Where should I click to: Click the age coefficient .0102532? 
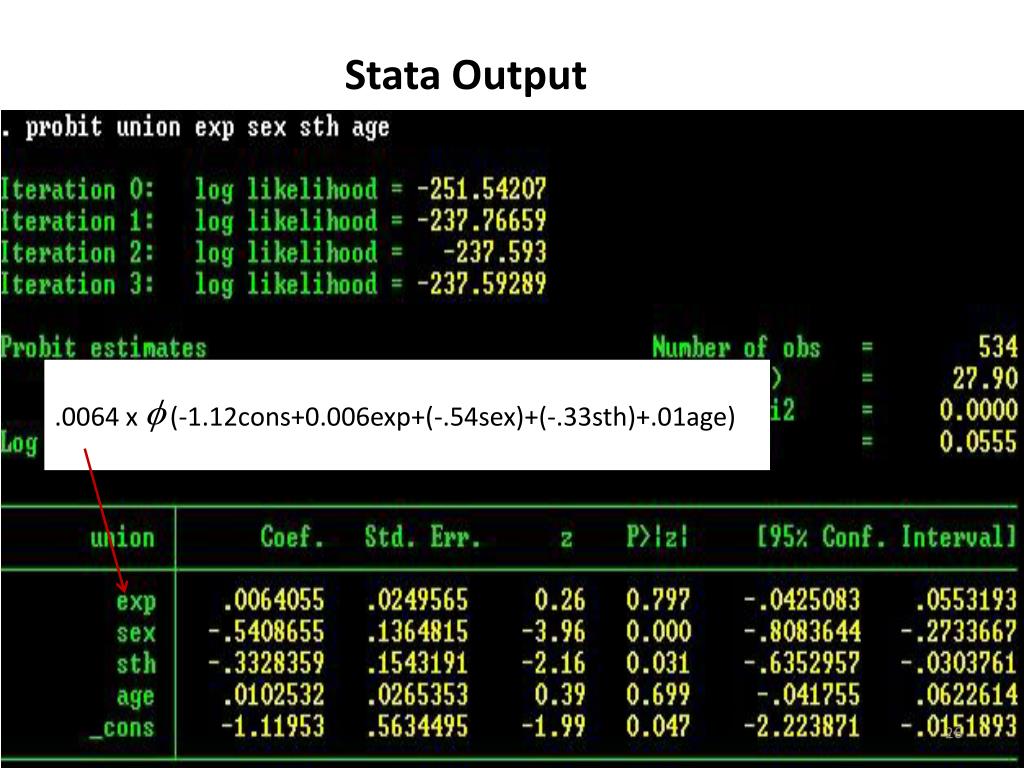pos(272,695)
